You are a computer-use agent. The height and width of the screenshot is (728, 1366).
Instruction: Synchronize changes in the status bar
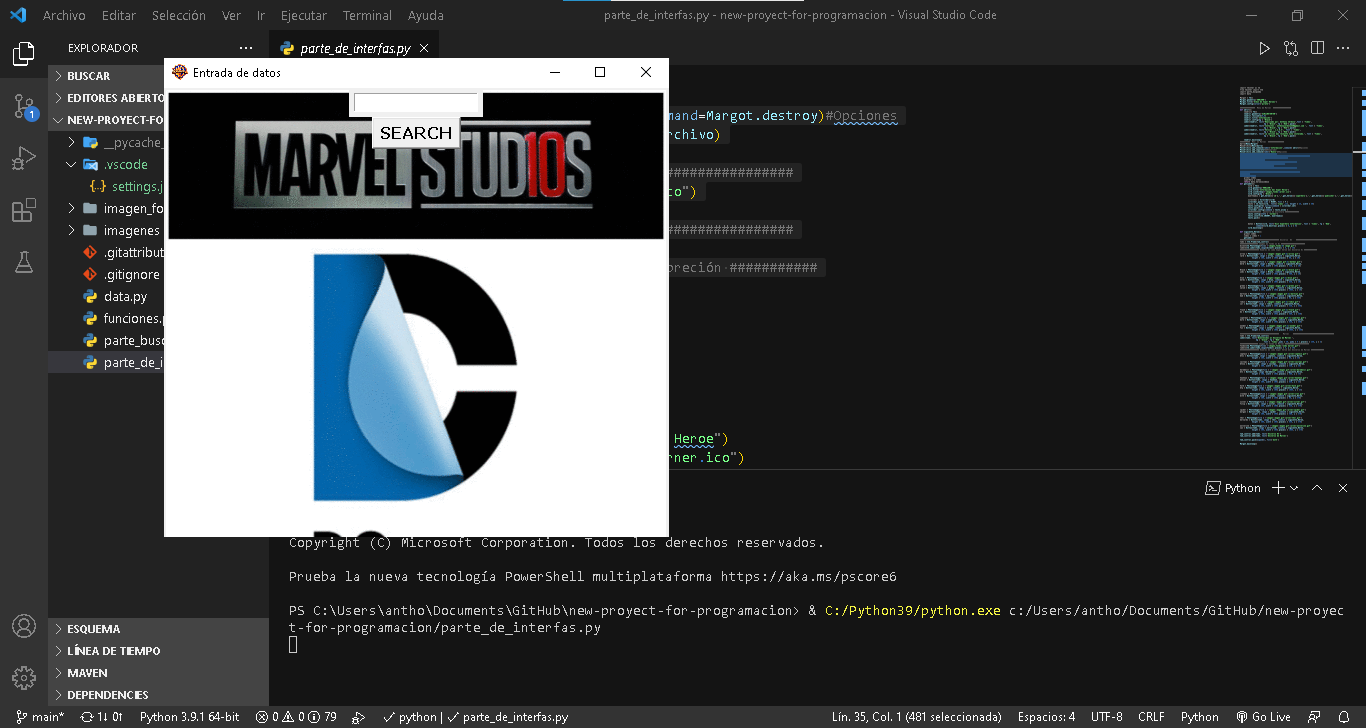102,717
